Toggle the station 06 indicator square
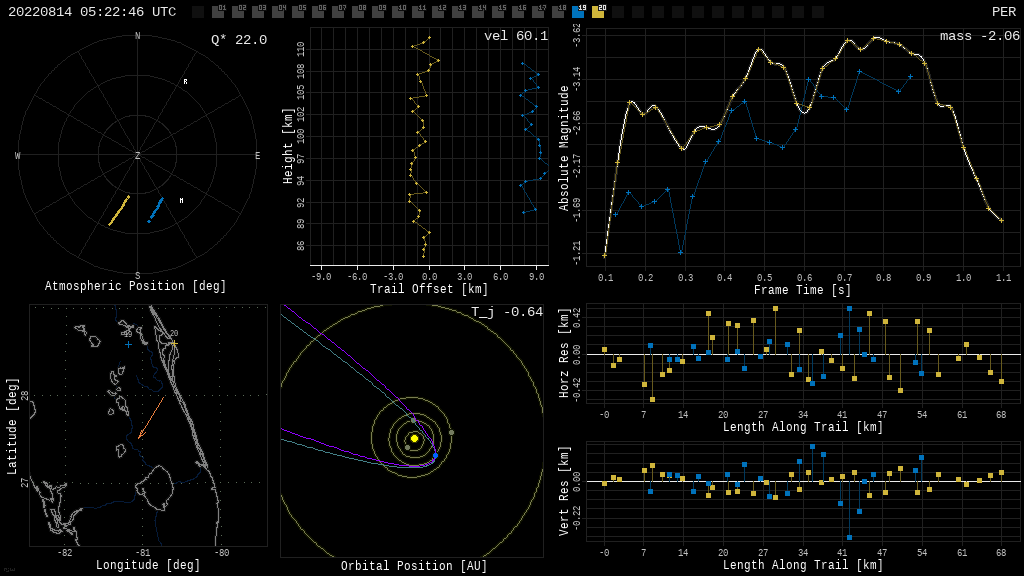The width and height of the screenshot is (1024, 576). pos(318,12)
